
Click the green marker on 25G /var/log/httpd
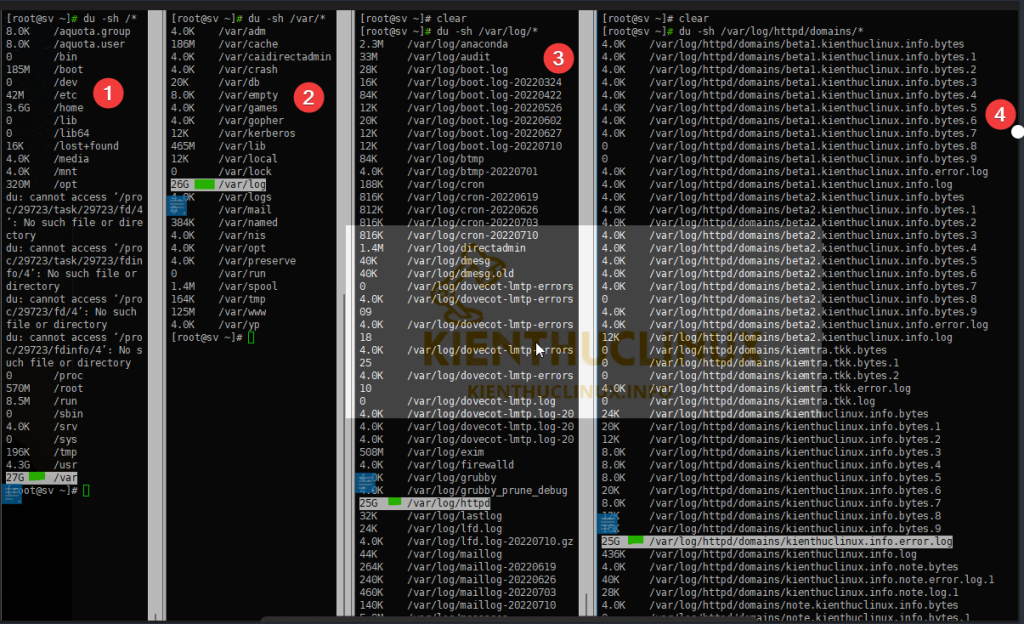(393, 503)
